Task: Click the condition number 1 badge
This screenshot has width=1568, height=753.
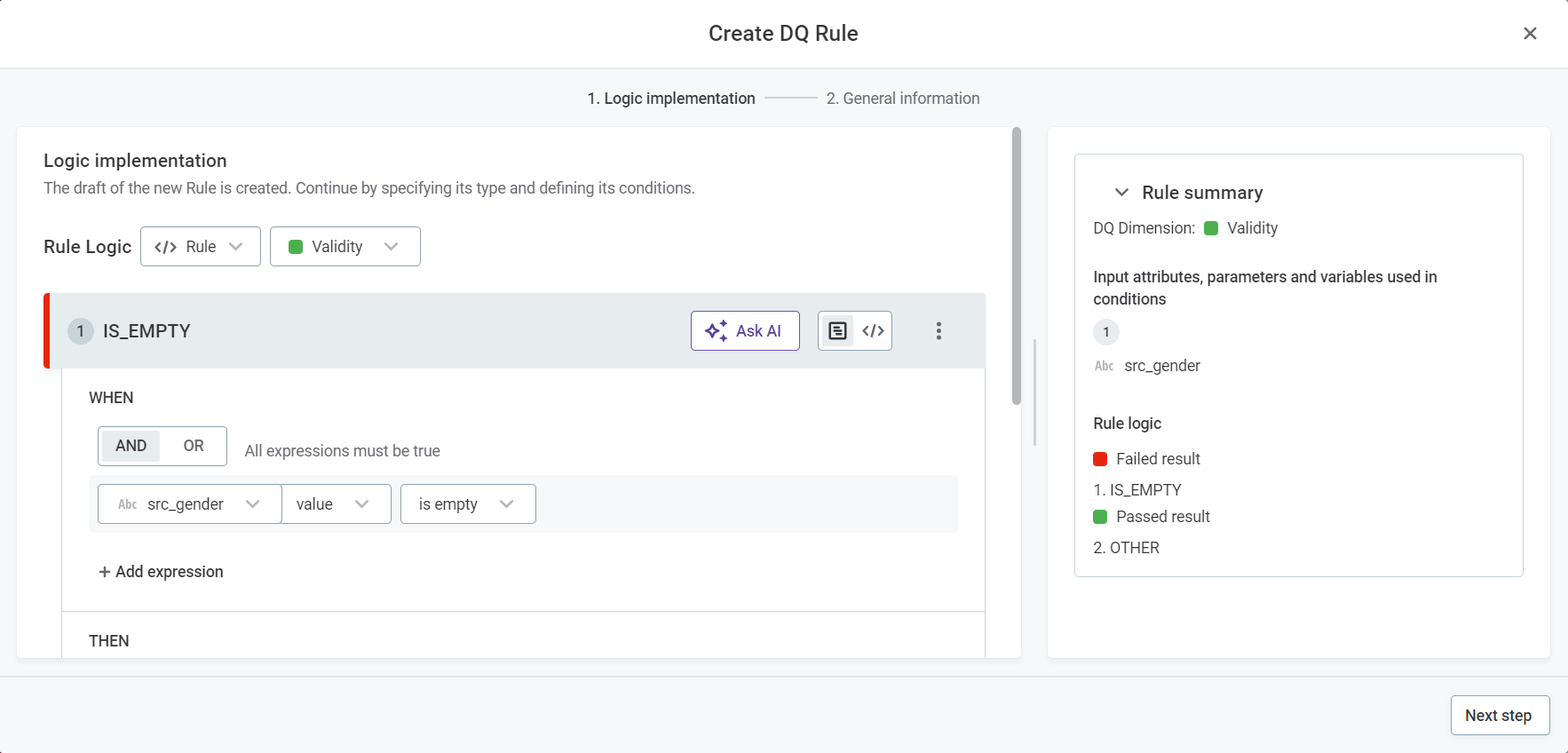Action: [x=81, y=331]
